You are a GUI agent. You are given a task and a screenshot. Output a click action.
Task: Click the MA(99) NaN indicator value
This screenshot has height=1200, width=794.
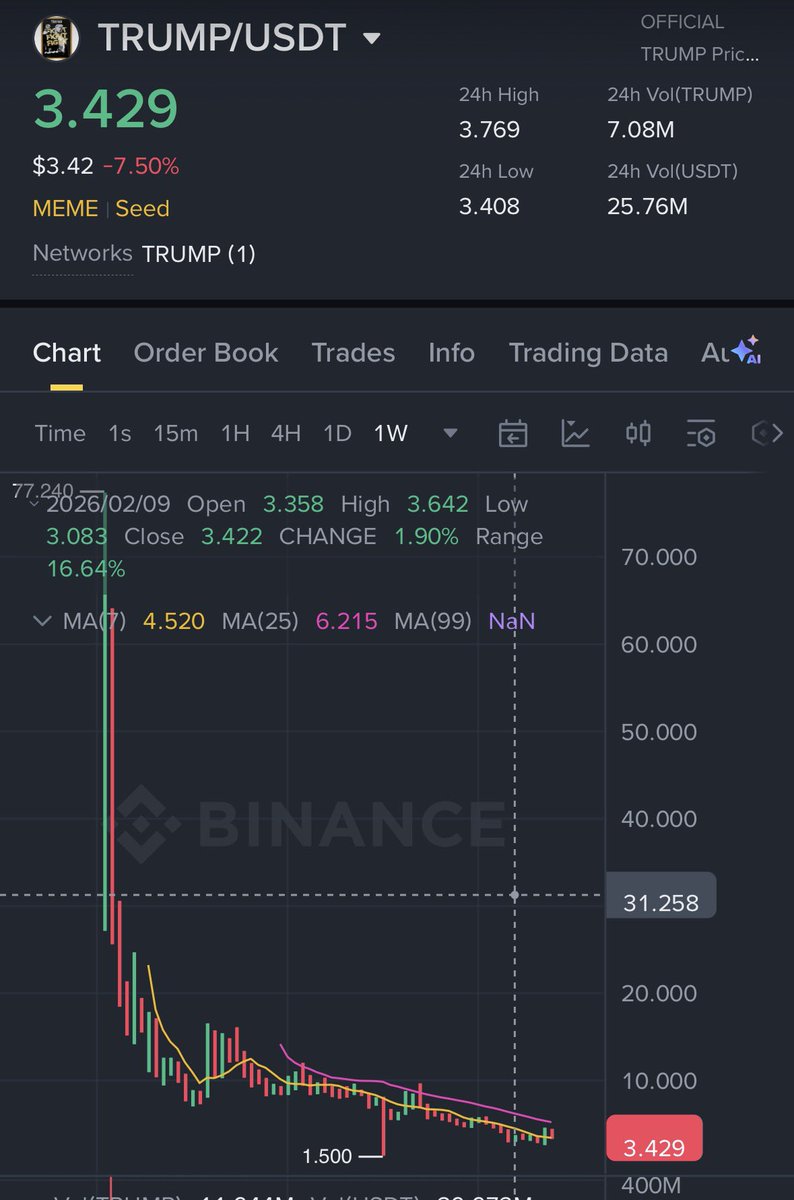point(511,621)
